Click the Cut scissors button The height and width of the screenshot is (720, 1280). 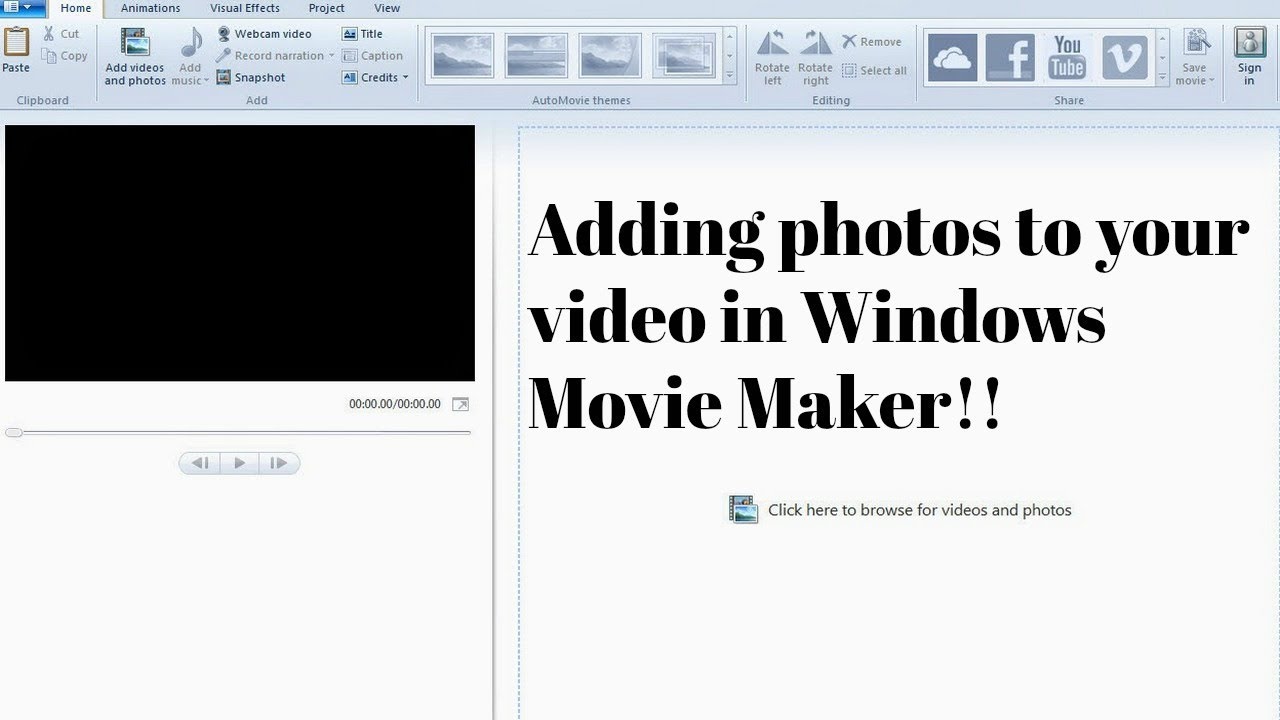[x=61, y=34]
